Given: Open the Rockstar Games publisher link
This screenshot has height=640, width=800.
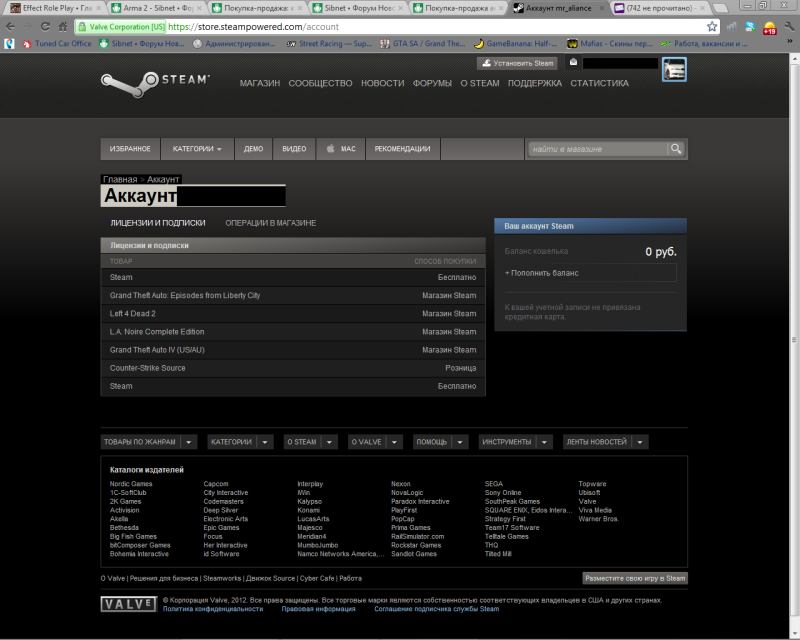Looking at the screenshot, I should [416, 545].
